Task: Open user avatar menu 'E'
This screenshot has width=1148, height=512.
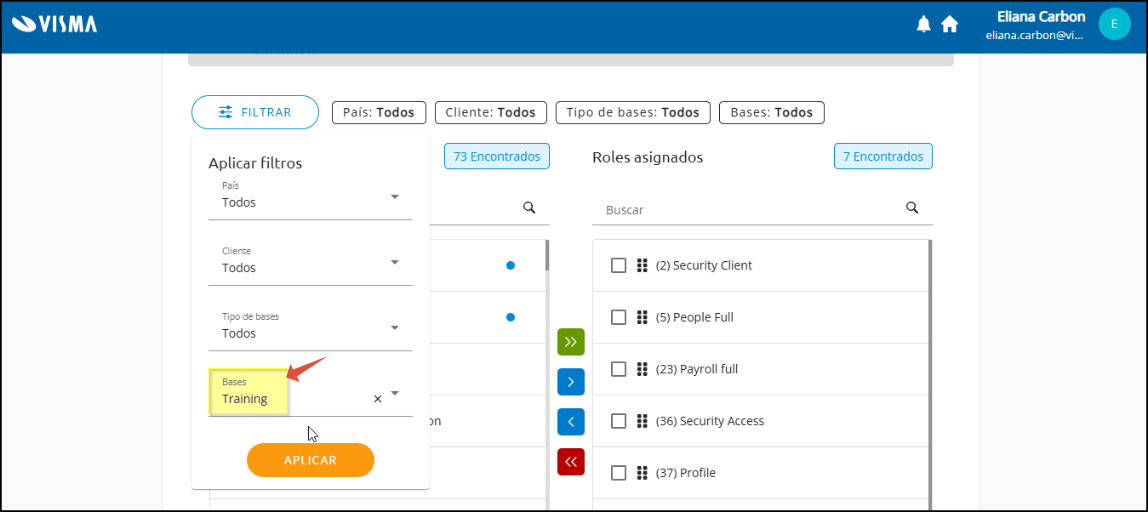Action: (1114, 24)
